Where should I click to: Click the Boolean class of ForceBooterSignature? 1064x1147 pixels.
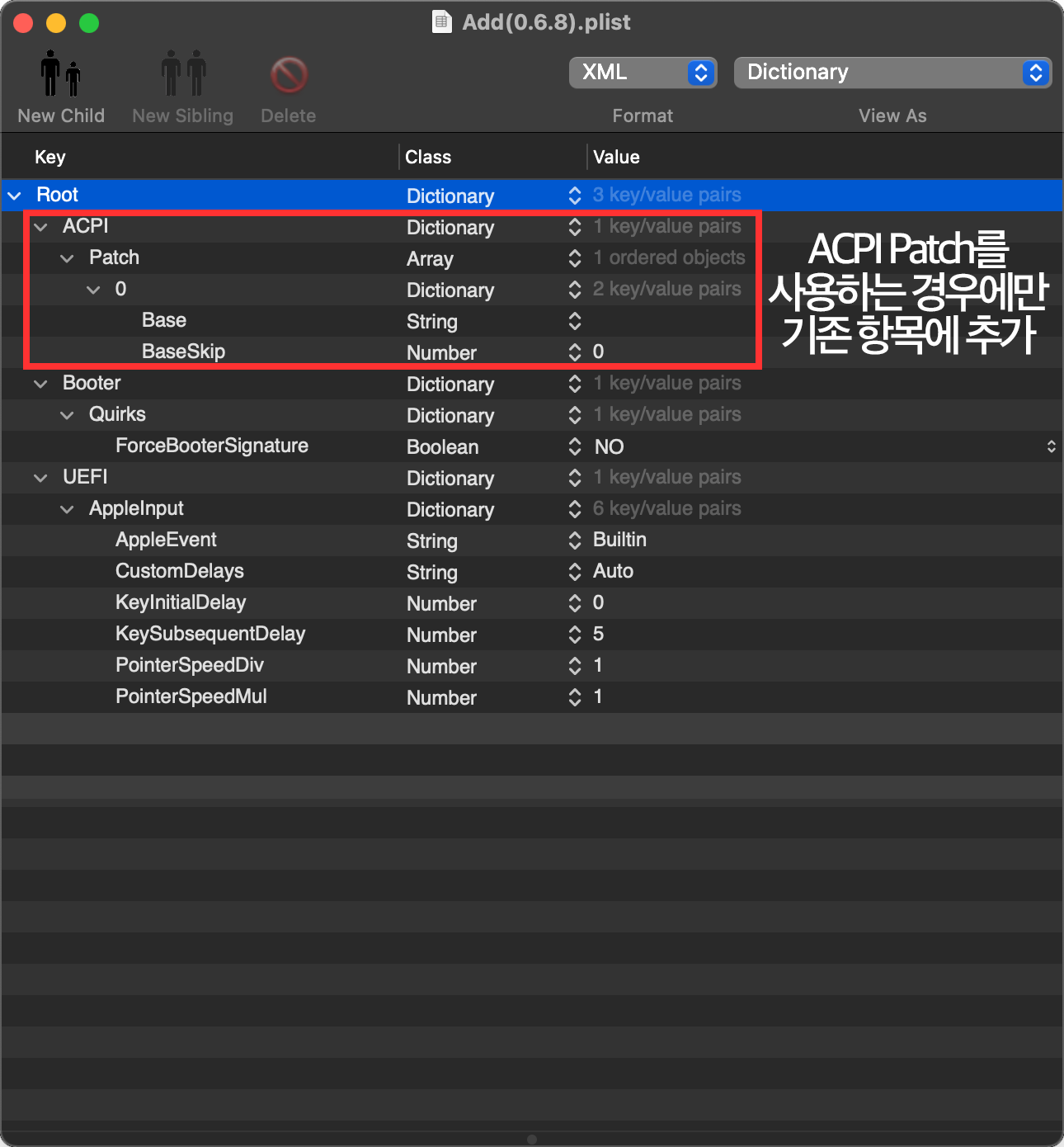tap(442, 447)
